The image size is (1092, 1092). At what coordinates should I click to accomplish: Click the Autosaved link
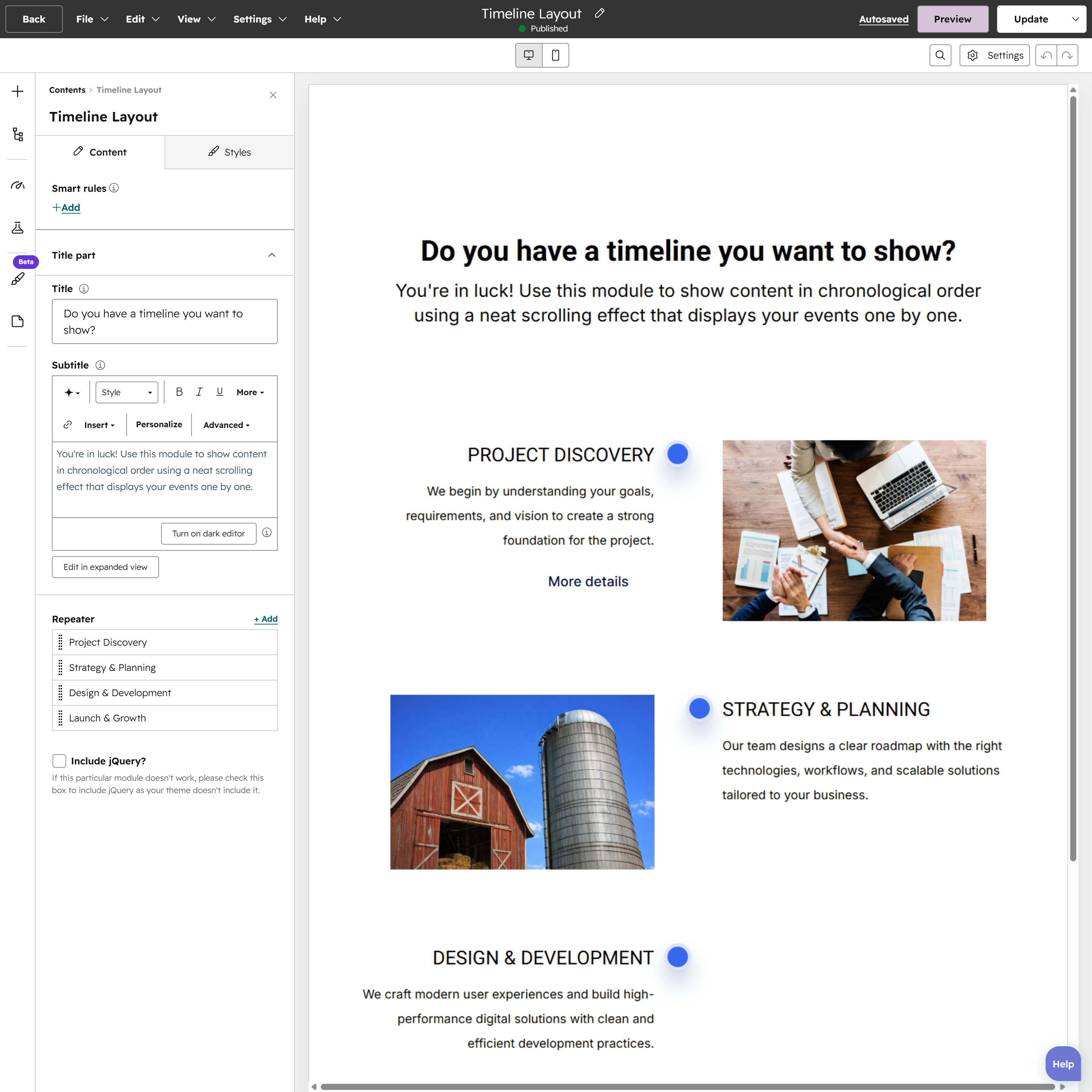(x=883, y=19)
